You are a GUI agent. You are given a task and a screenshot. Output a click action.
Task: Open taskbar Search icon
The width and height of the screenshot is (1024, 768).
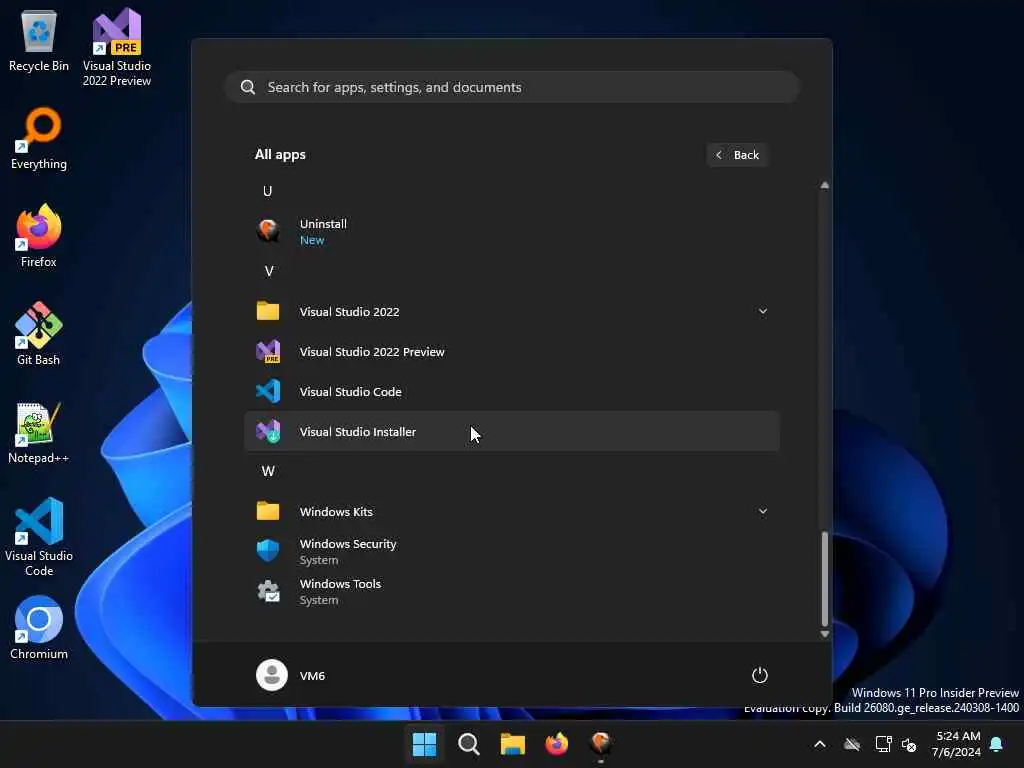pos(468,744)
